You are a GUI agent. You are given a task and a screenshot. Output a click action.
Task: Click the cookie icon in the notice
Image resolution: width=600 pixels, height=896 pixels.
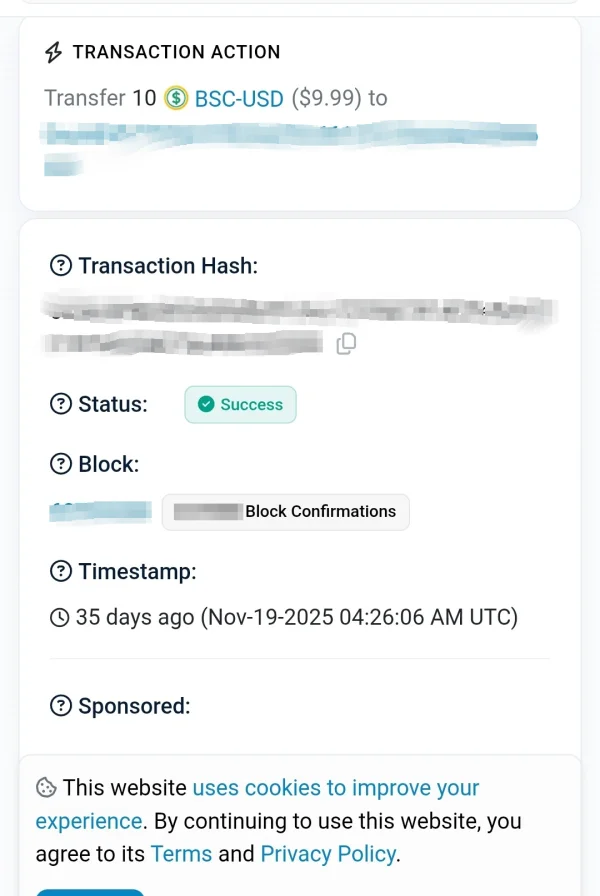pos(46,788)
